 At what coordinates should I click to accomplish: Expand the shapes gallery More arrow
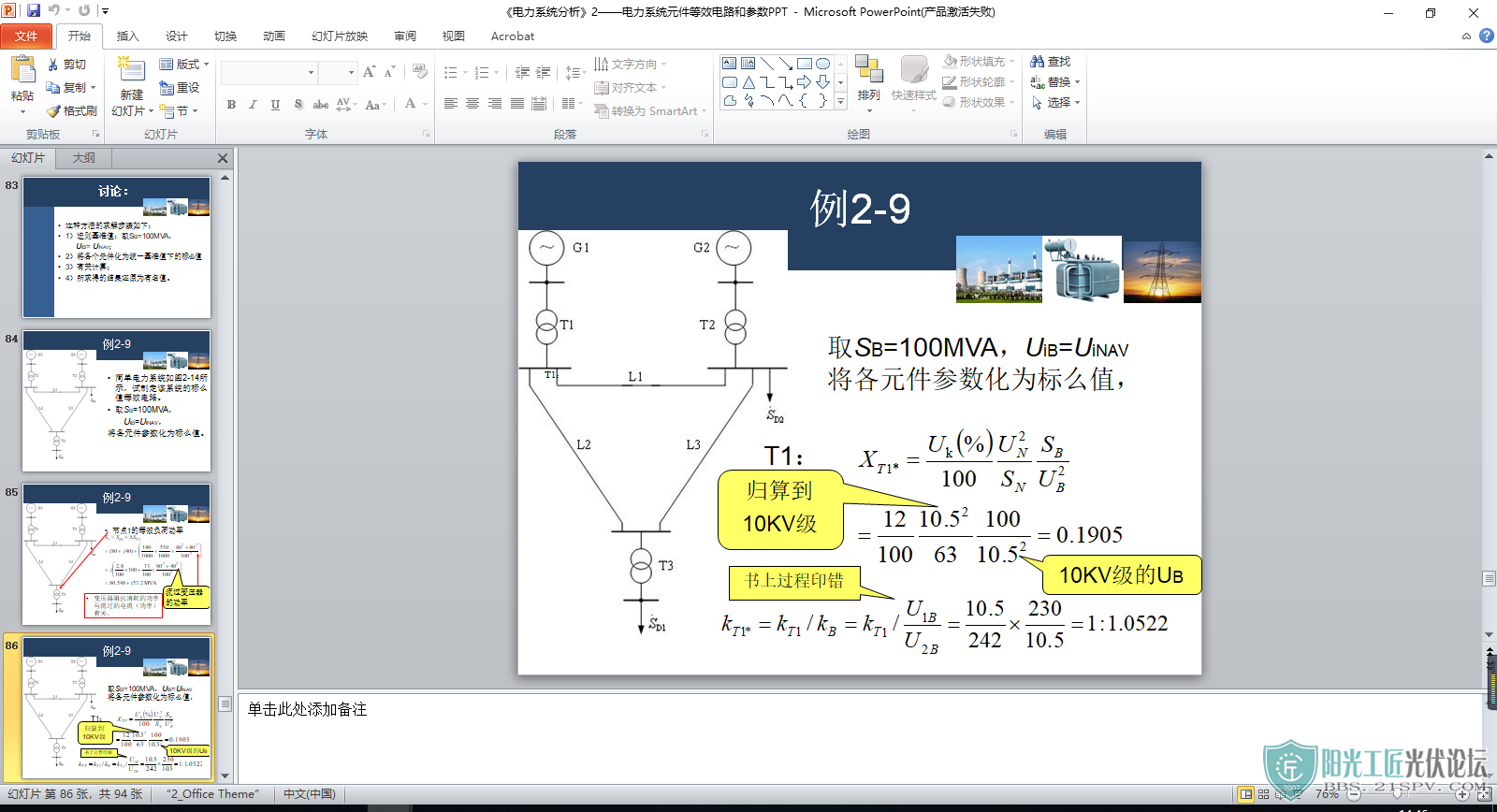tap(840, 101)
